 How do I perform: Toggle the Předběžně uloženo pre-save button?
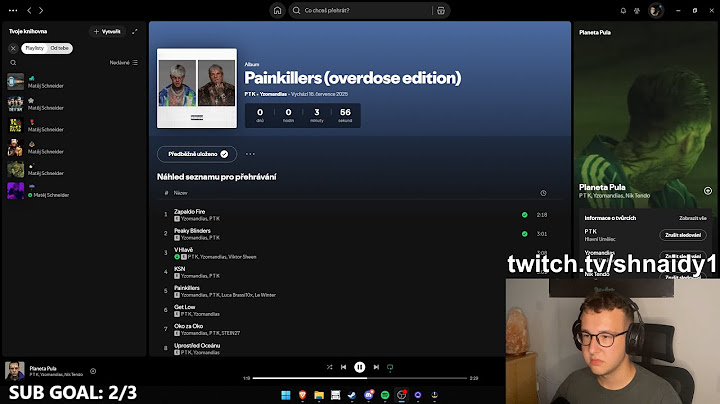[197, 154]
